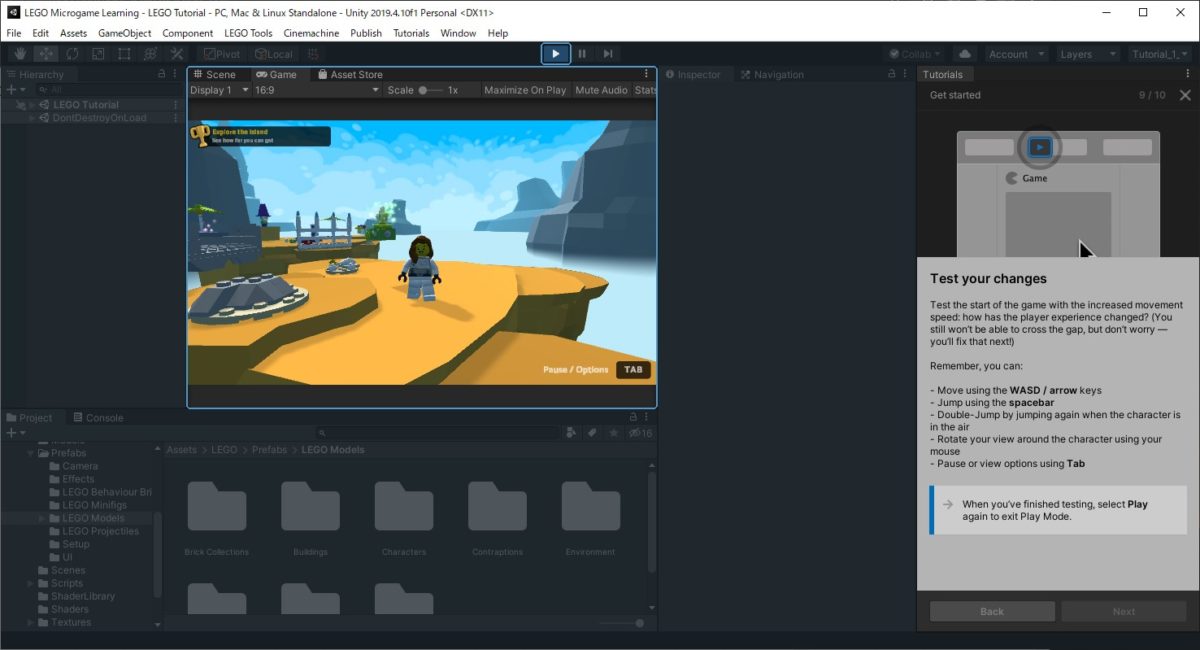Enable Mute Audio in the Game view
This screenshot has width=1200, height=650.
tap(601, 89)
